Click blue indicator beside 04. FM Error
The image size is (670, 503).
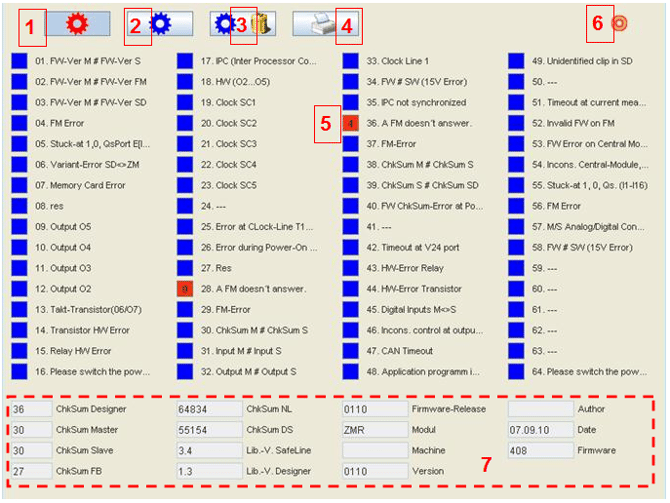pos(19,123)
